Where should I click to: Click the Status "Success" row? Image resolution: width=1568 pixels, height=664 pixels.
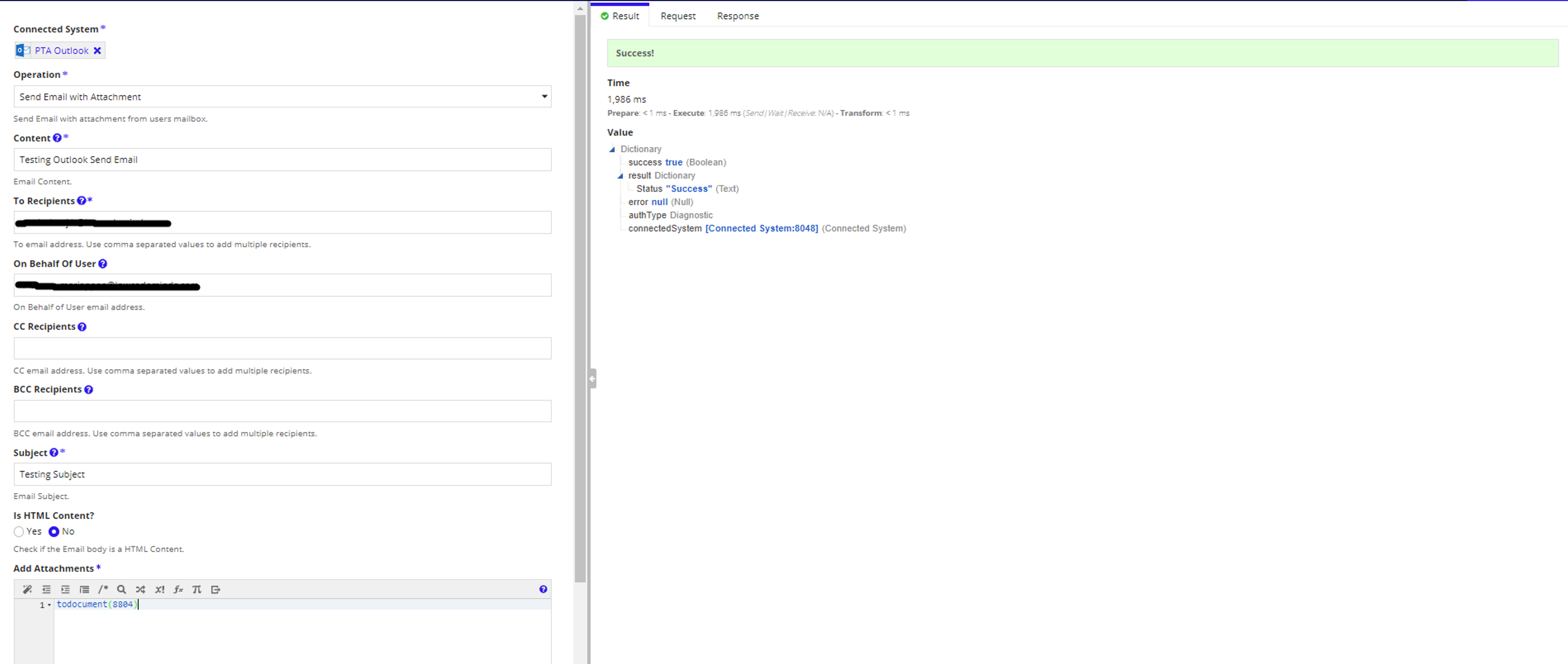pos(687,189)
